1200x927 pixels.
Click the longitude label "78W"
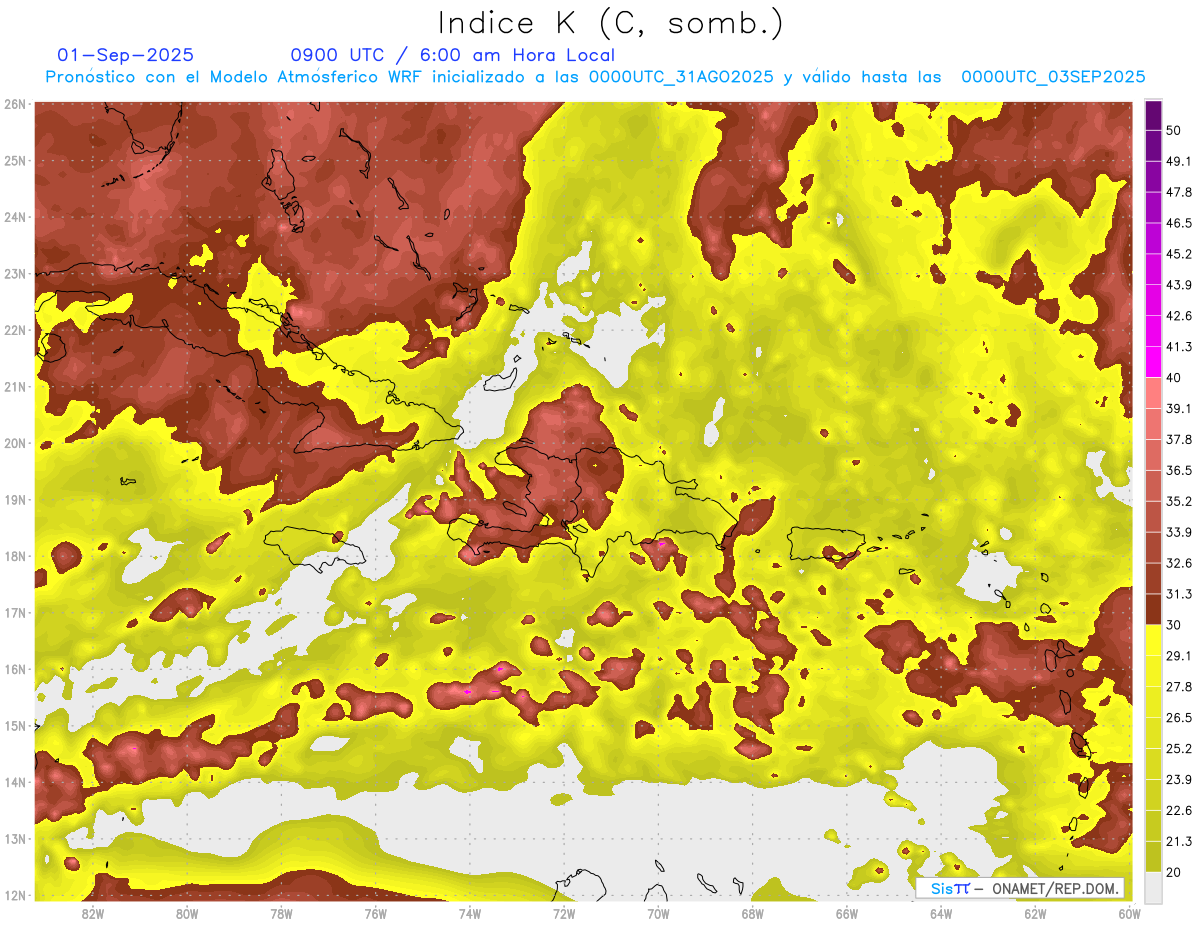point(281,914)
